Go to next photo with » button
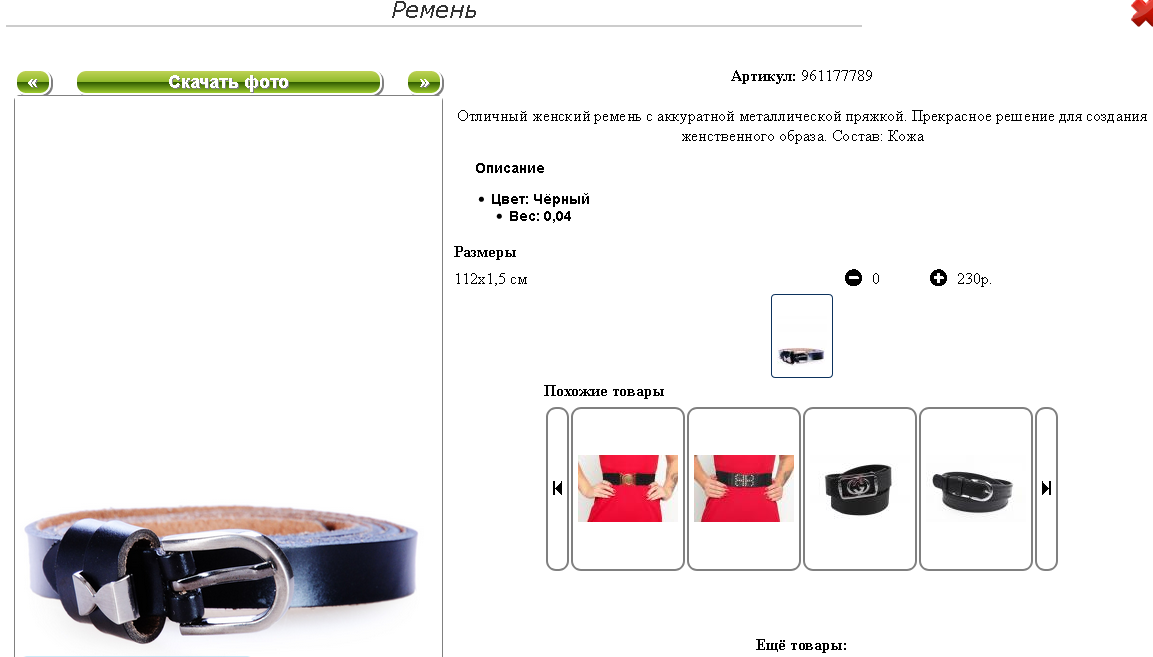 [424, 82]
